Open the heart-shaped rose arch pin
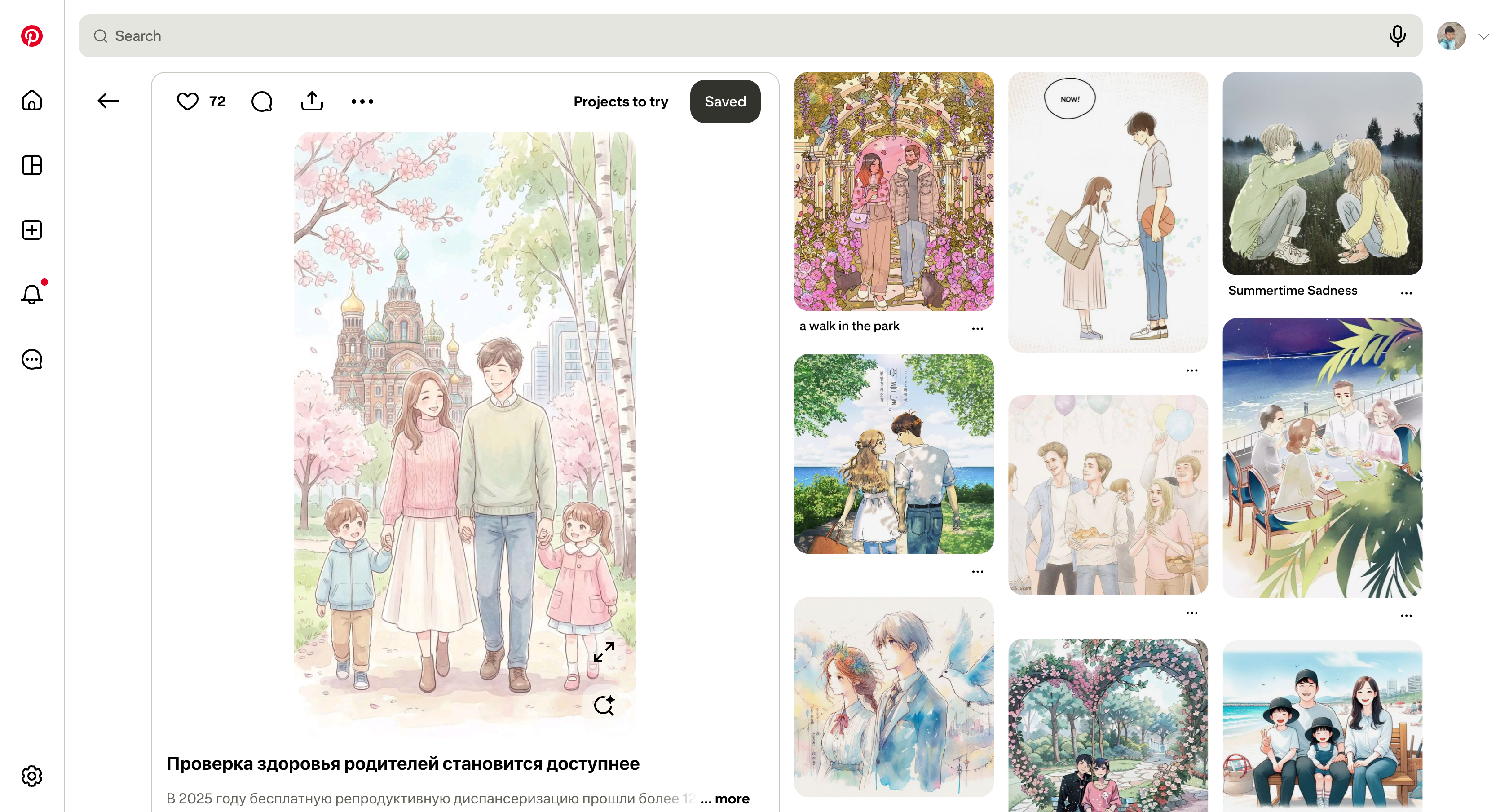This screenshot has width=1509, height=812. pos(1108,725)
